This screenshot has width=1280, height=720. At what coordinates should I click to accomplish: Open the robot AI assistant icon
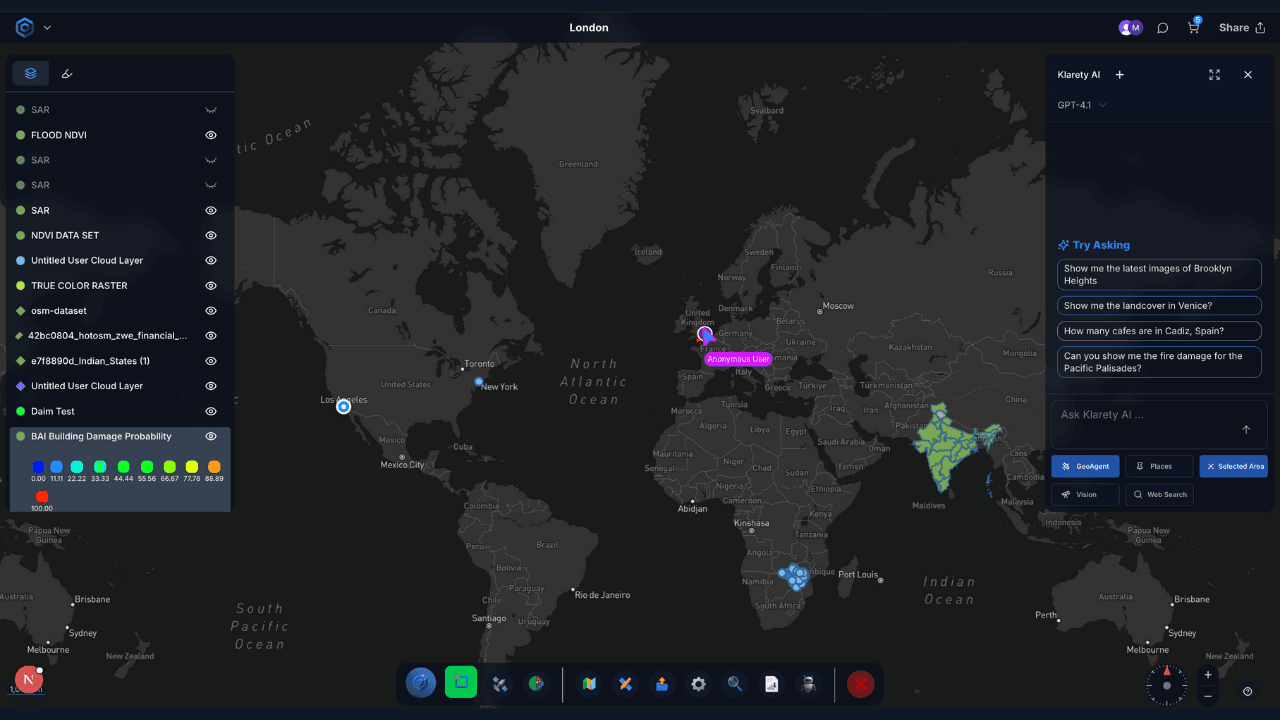(x=808, y=684)
